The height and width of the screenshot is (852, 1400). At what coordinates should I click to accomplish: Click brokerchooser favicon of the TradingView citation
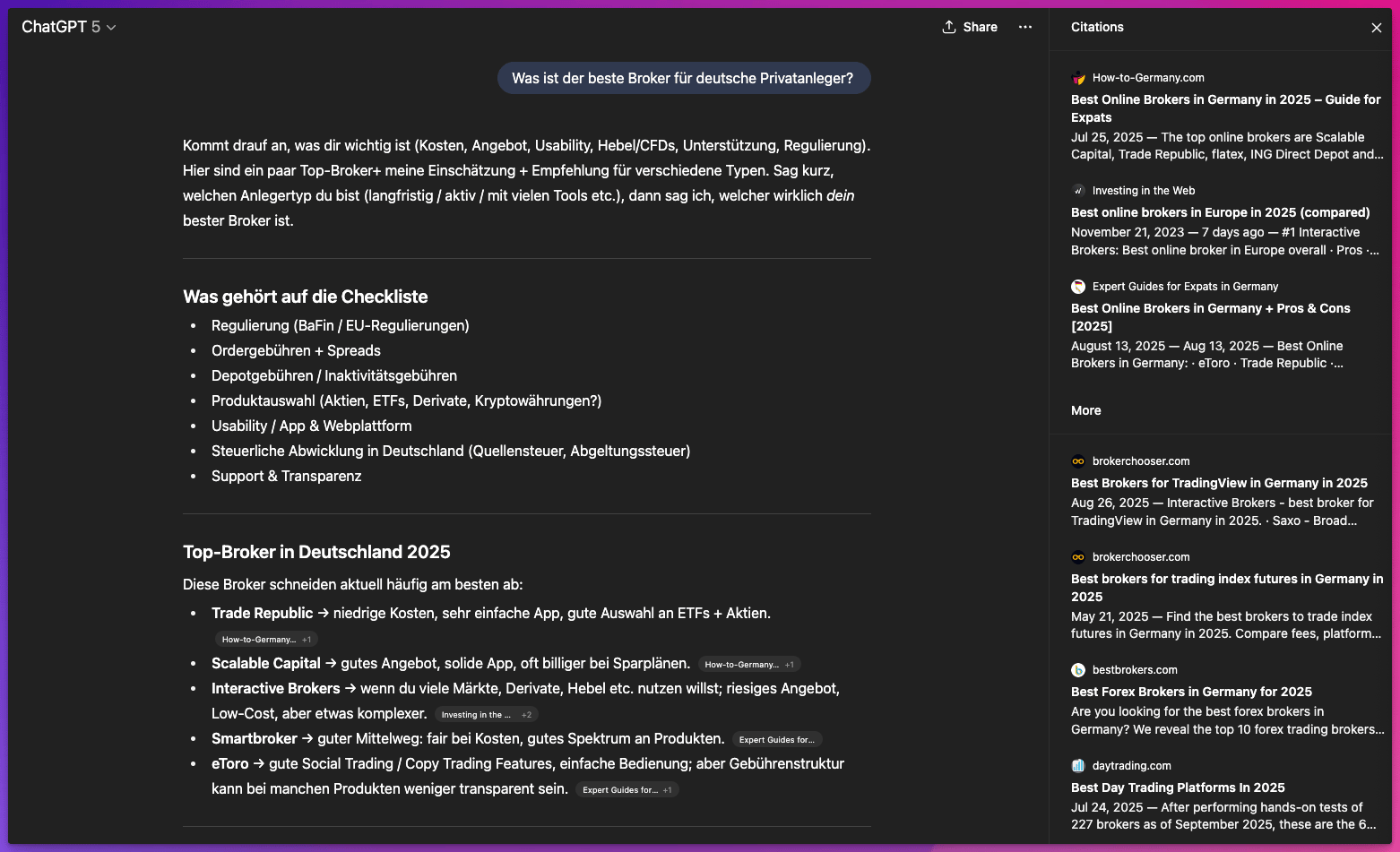pos(1078,461)
